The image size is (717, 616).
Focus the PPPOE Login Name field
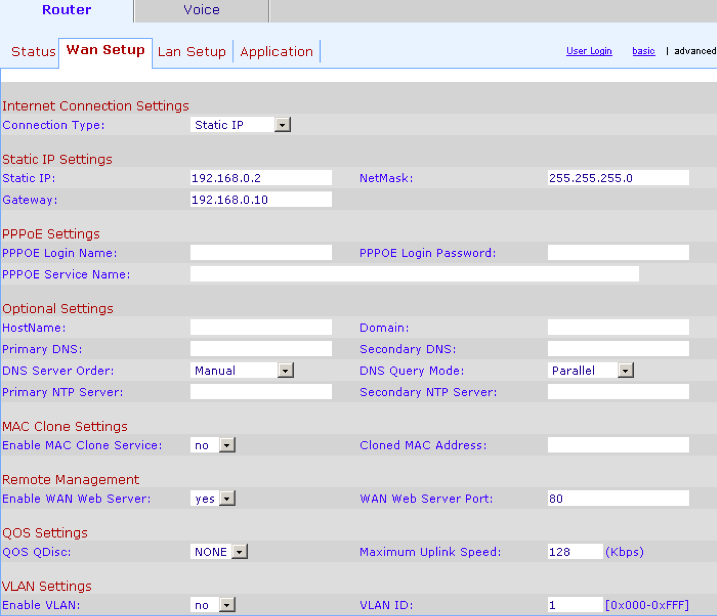coord(261,253)
